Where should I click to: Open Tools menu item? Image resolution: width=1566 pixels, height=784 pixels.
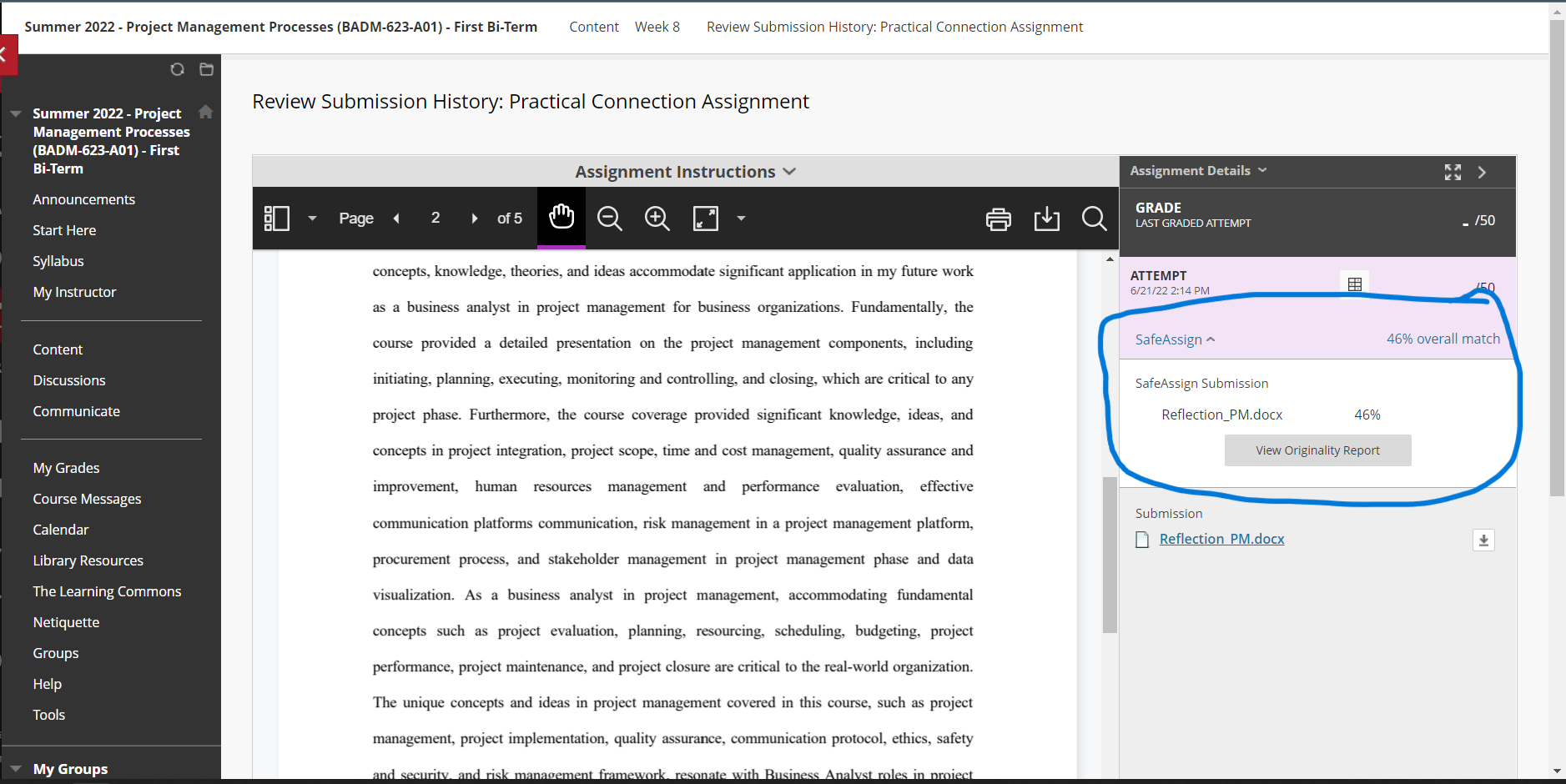tap(48, 715)
